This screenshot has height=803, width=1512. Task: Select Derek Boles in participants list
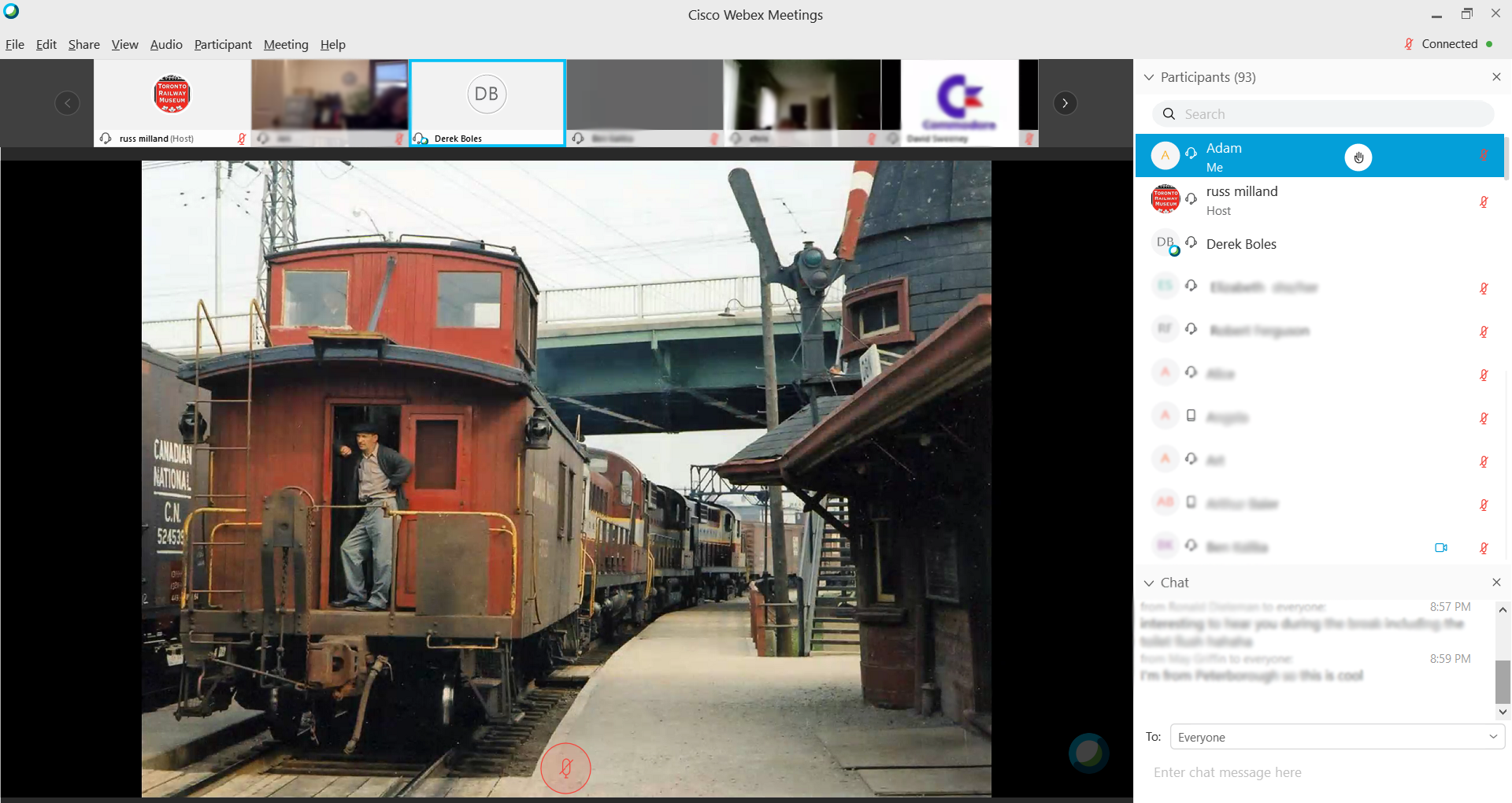(x=1241, y=244)
